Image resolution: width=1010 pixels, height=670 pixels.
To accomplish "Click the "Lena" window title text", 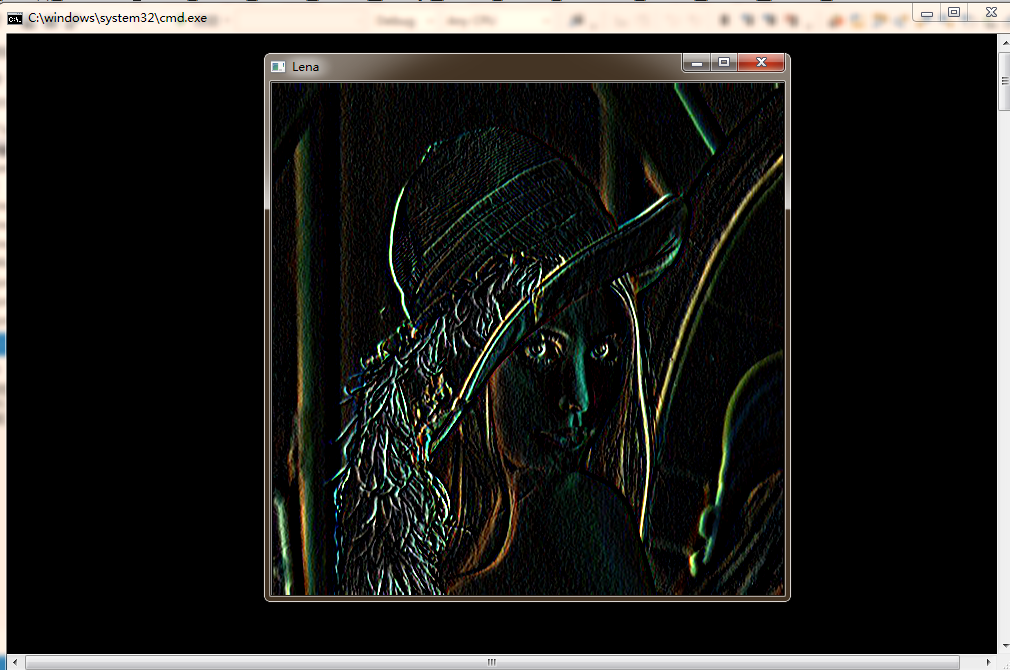I will point(305,67).
